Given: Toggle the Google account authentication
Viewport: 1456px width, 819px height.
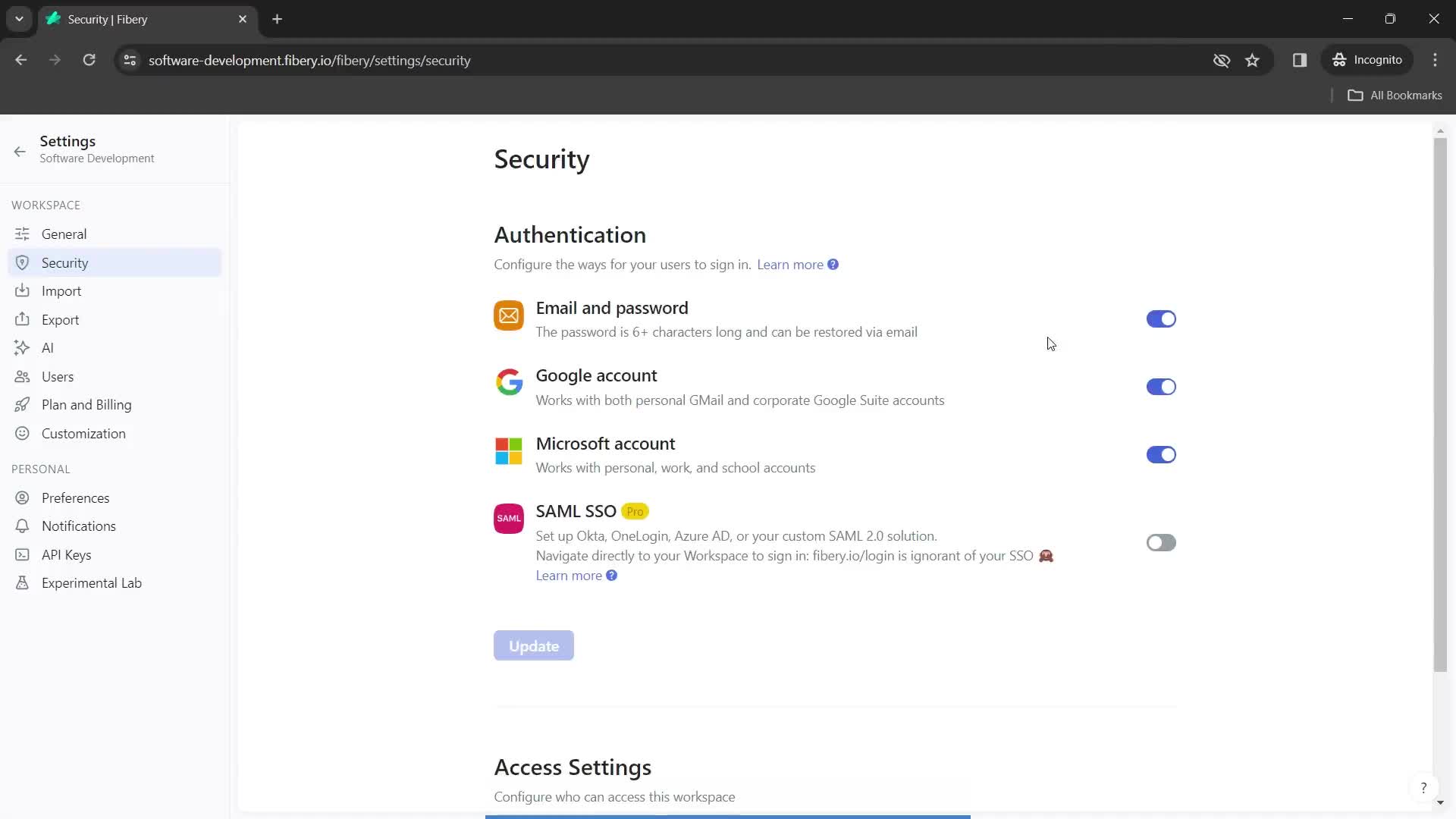Looking at the screenshot, I should click(x=1162, y=386).
